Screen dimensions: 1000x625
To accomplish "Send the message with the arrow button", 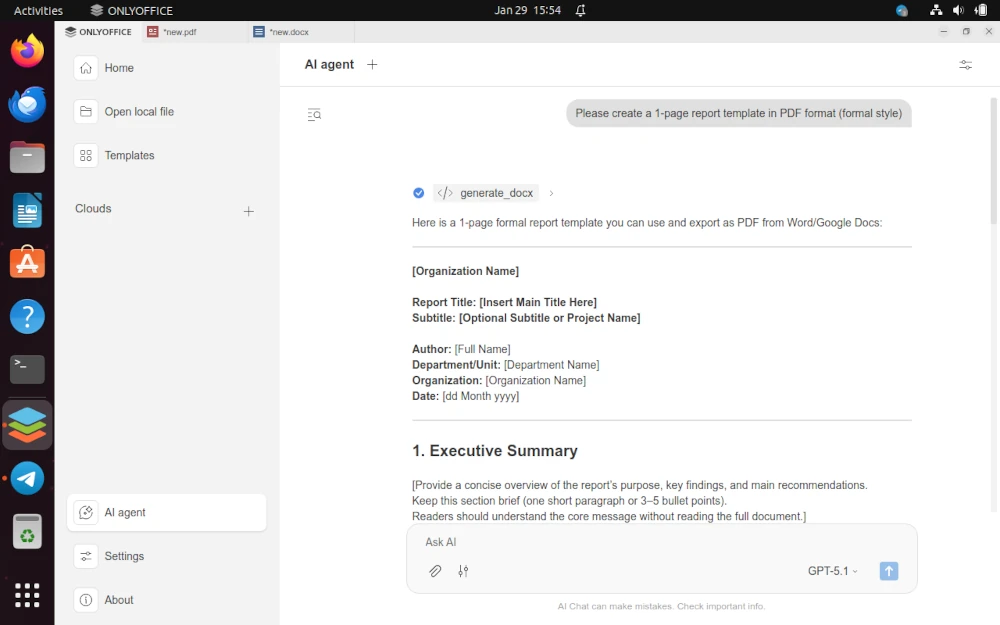I will pyautogui.click(x=888, y=571).
